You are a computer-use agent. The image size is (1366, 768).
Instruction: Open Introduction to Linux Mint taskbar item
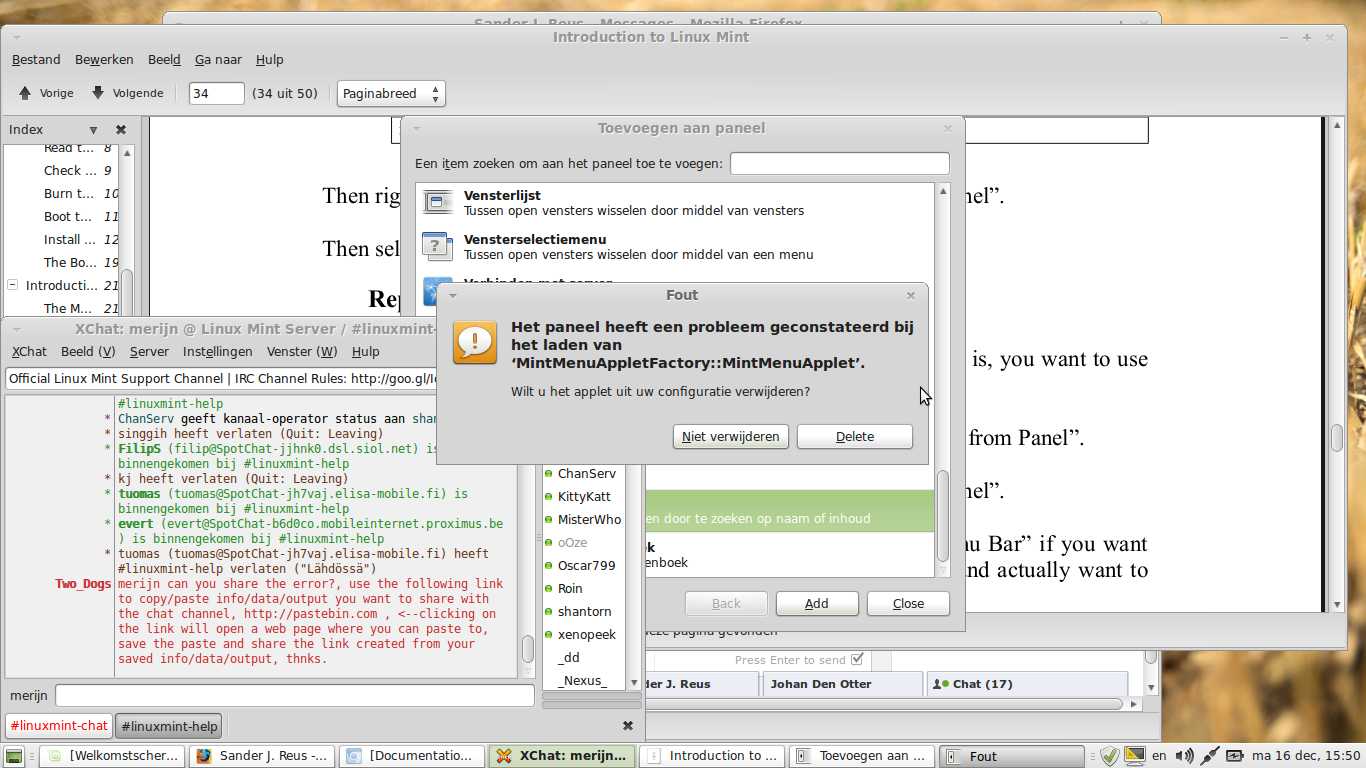(712, 756)
